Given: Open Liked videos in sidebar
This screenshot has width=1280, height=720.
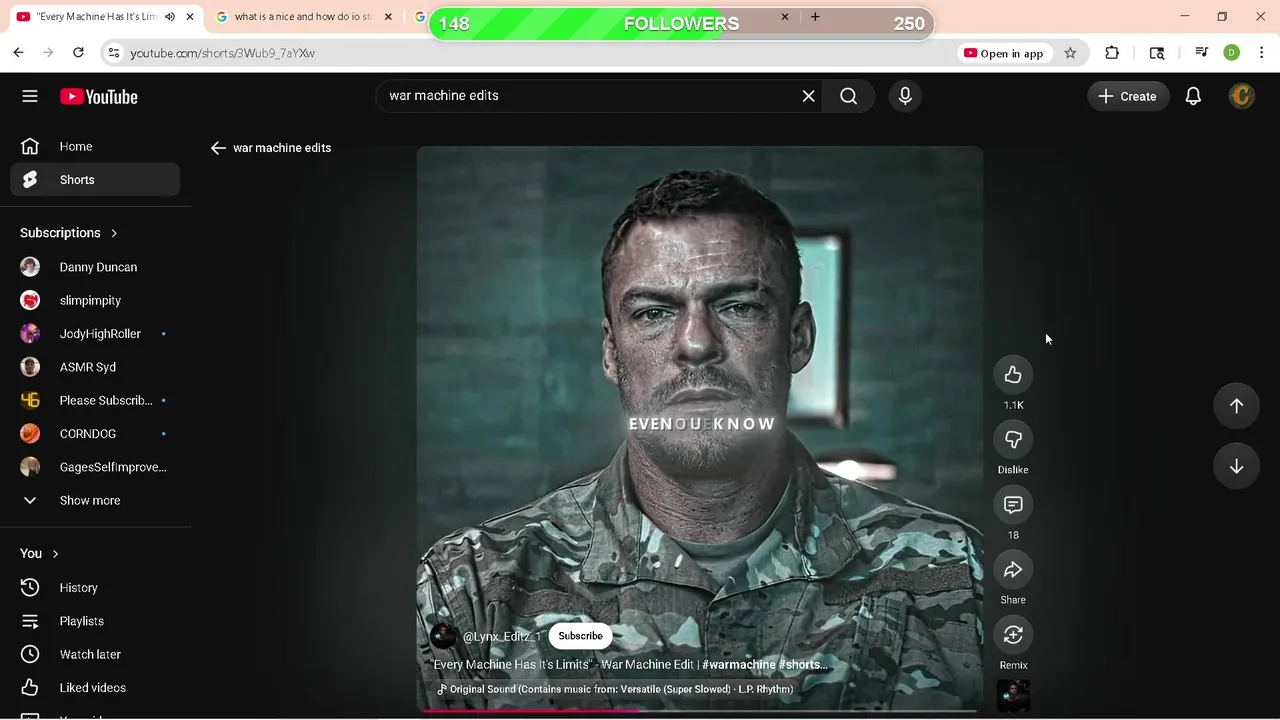Looking at the screenshot, I should point(95,688).
